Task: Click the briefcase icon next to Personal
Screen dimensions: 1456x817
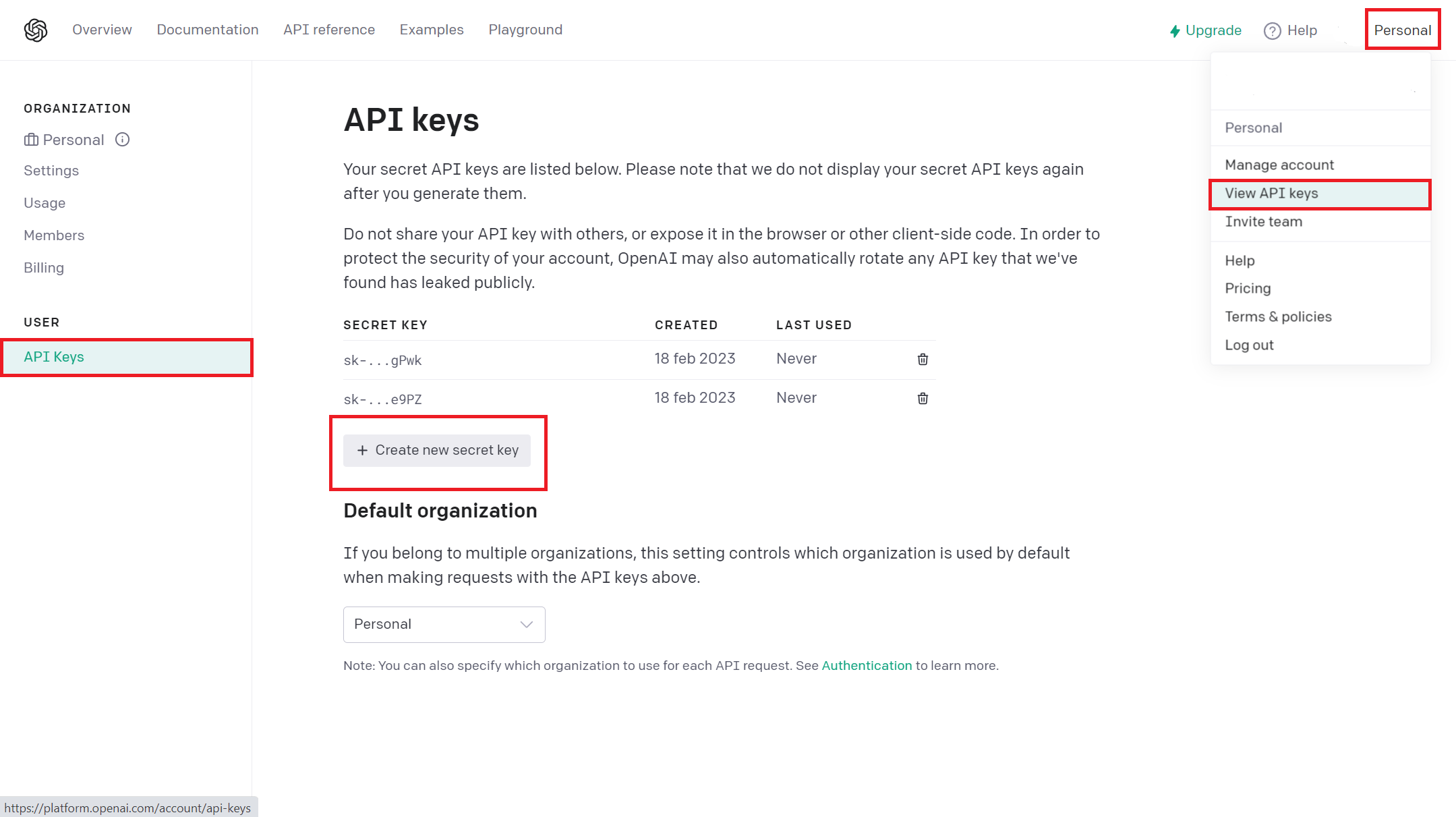Action: pos(32,140)
